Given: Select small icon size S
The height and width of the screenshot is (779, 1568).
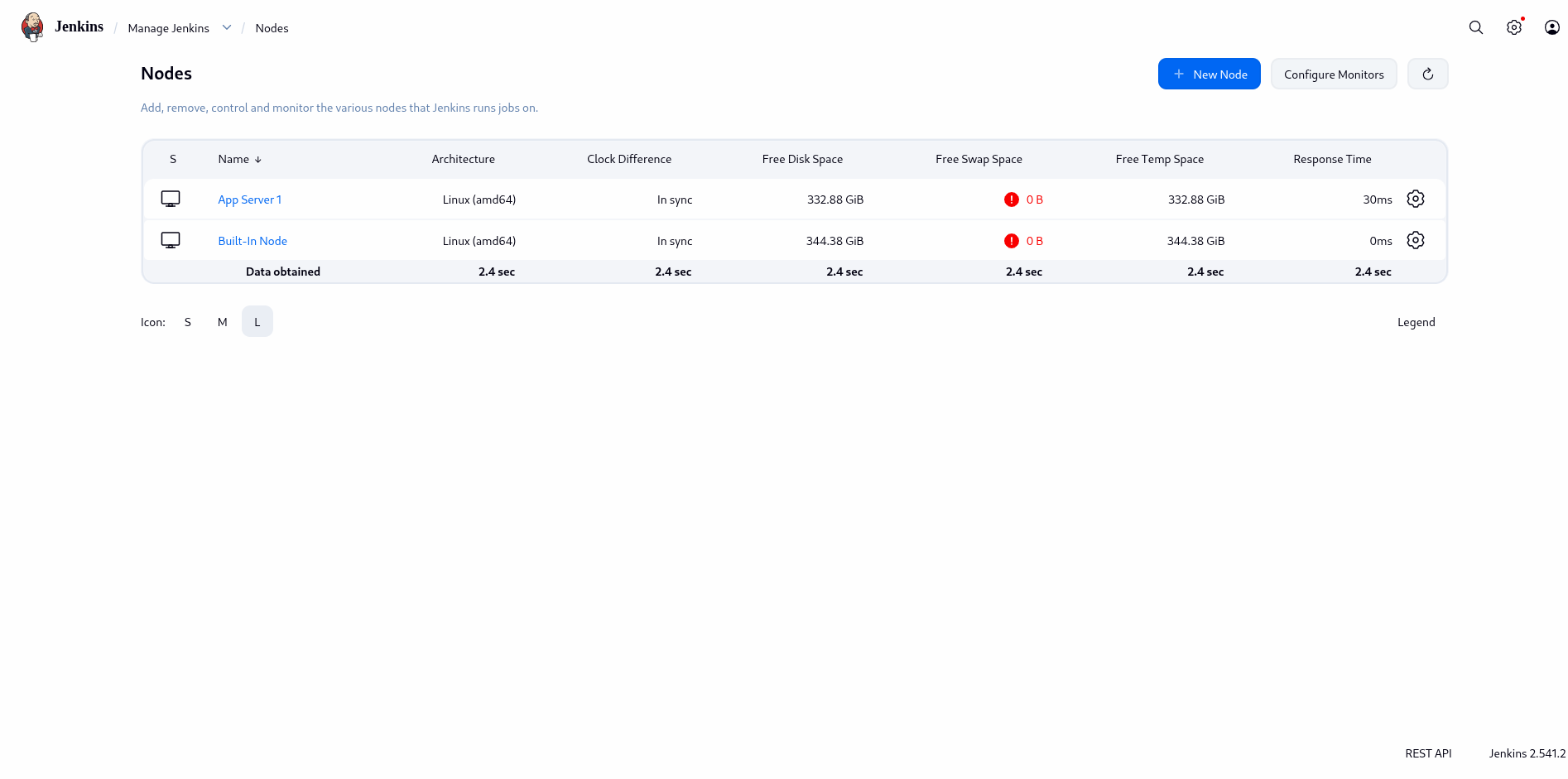Looking at the screenshot, I should tap(188, 322).
